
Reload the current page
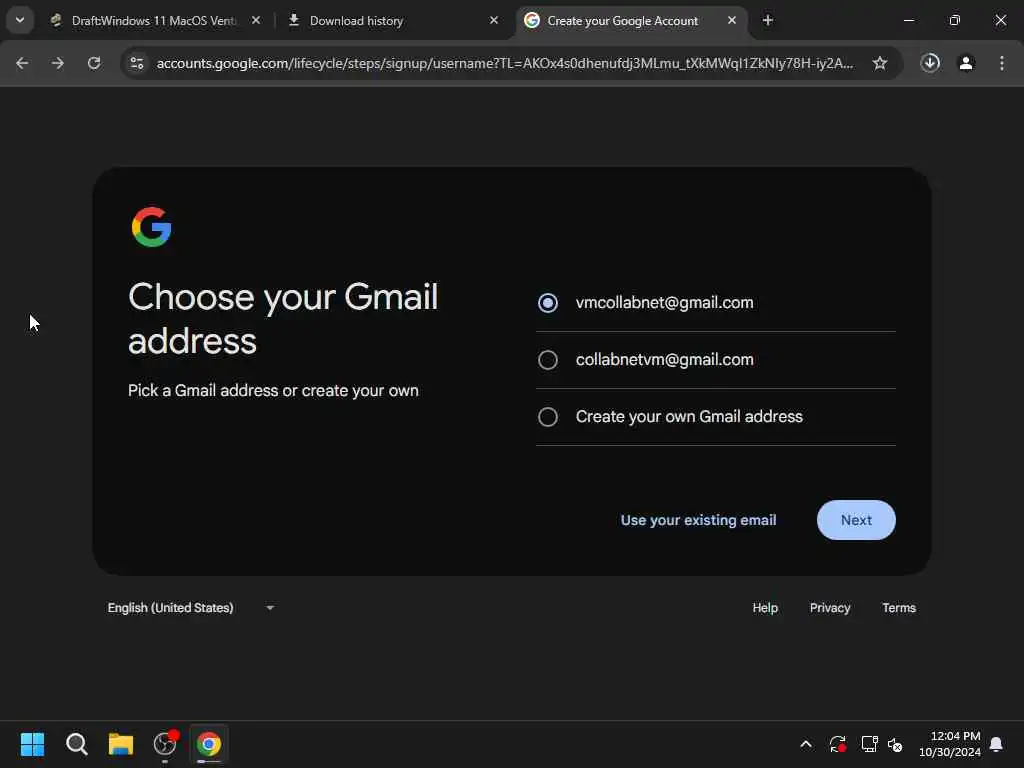click(x=94, y=63)
